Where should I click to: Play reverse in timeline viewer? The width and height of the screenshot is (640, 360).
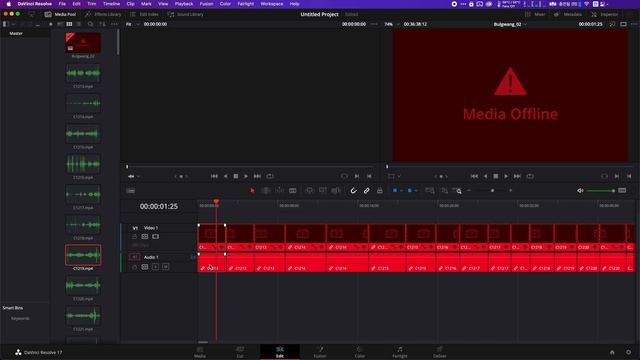click(485, 176)
